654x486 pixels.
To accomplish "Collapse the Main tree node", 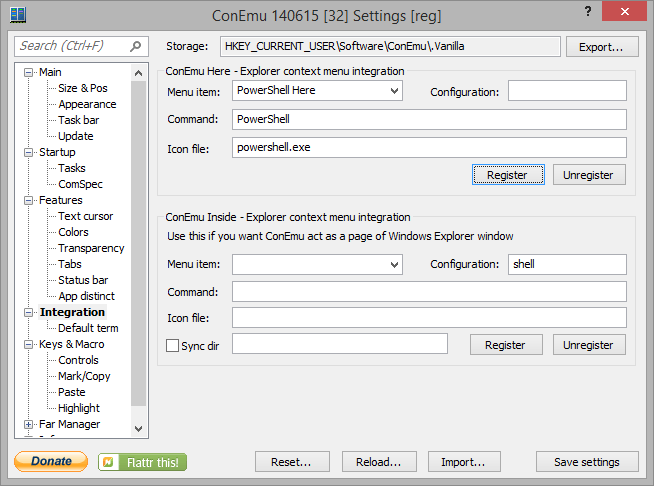I will pyautogui.click(x=29, y=72).
